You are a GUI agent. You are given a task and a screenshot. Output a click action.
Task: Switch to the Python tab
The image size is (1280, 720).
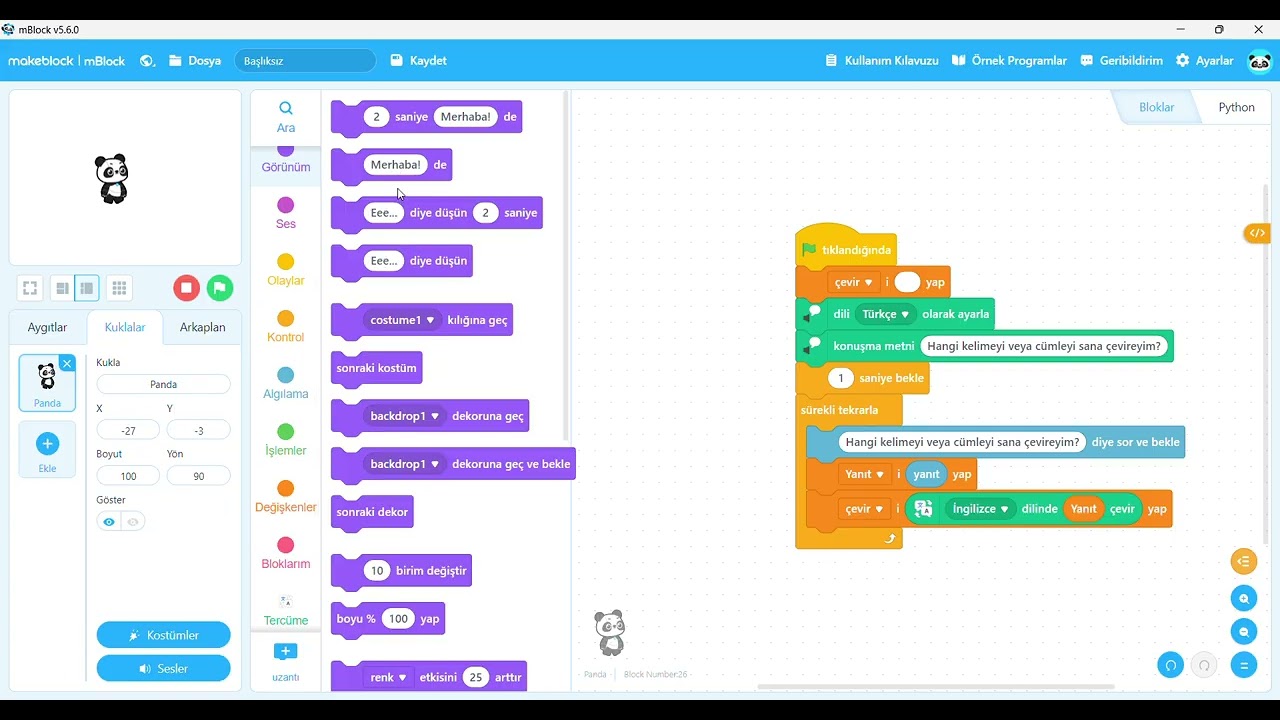1236,107
